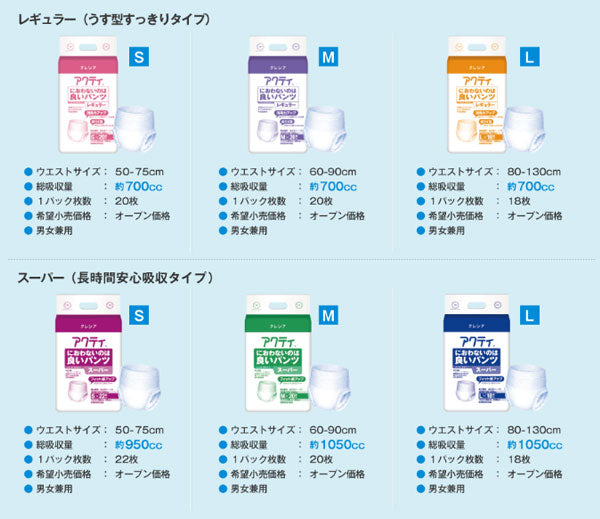Click the Regular L waist size 80-130cm
This screenshot has width=600, height=519.
pyautogui.click(x=534, y=172)
